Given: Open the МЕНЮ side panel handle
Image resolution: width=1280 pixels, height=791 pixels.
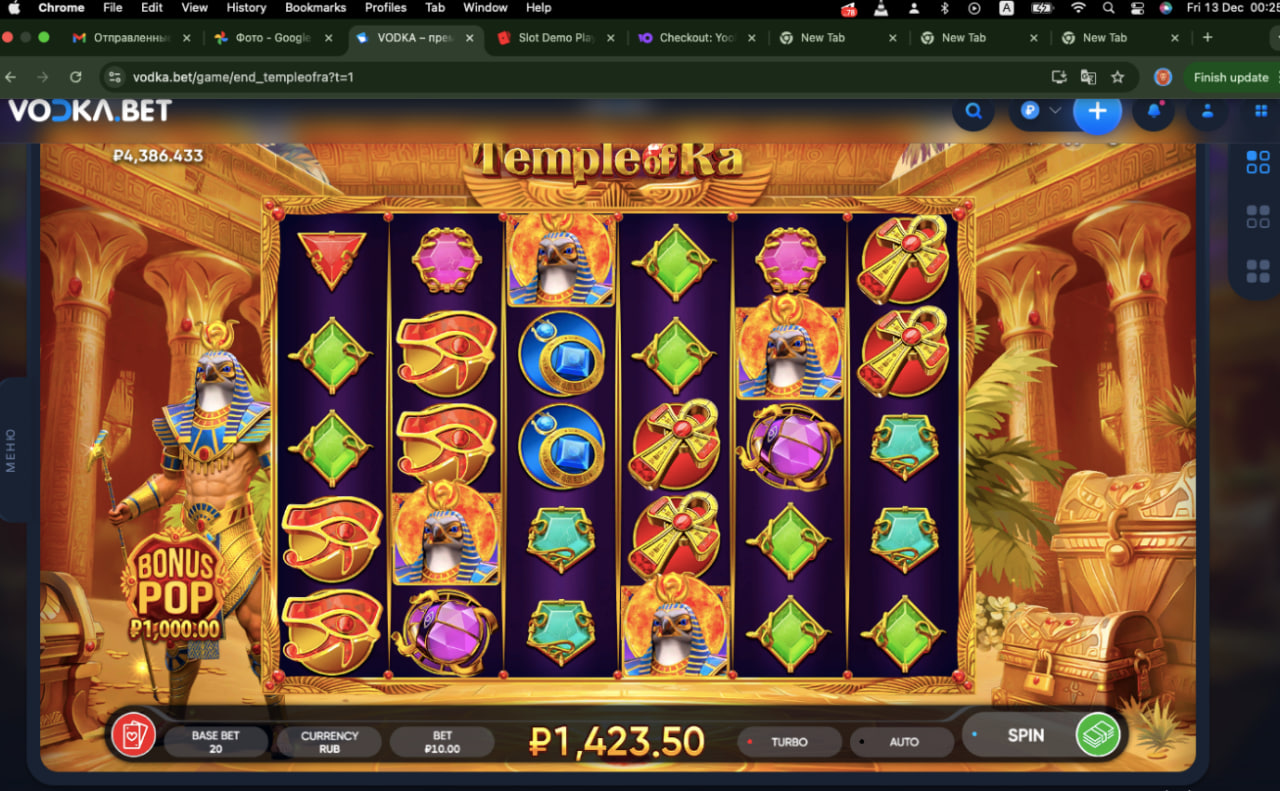Looking at the screenshot, I should point(11,450).
